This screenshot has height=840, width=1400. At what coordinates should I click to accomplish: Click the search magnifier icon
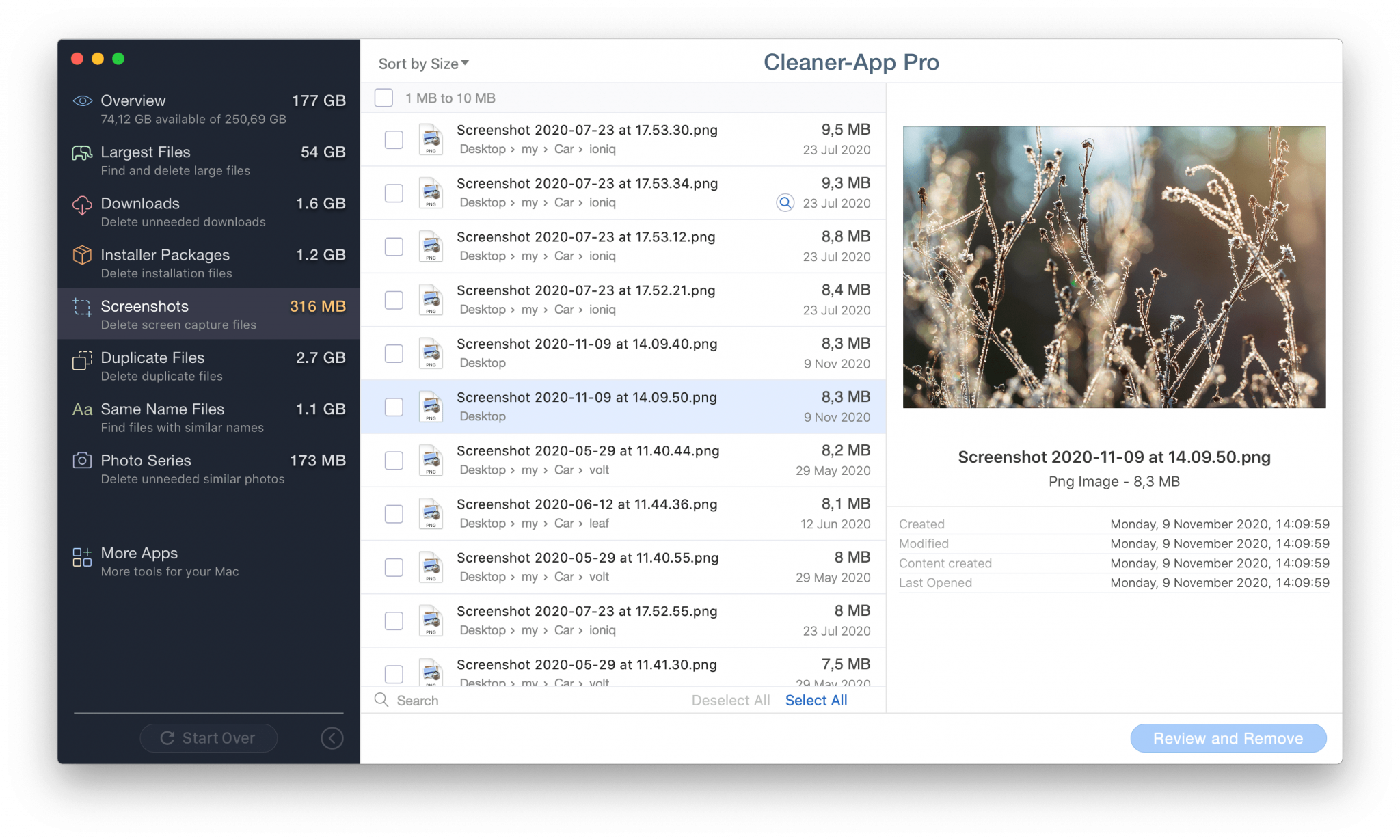tap(382, 700)
